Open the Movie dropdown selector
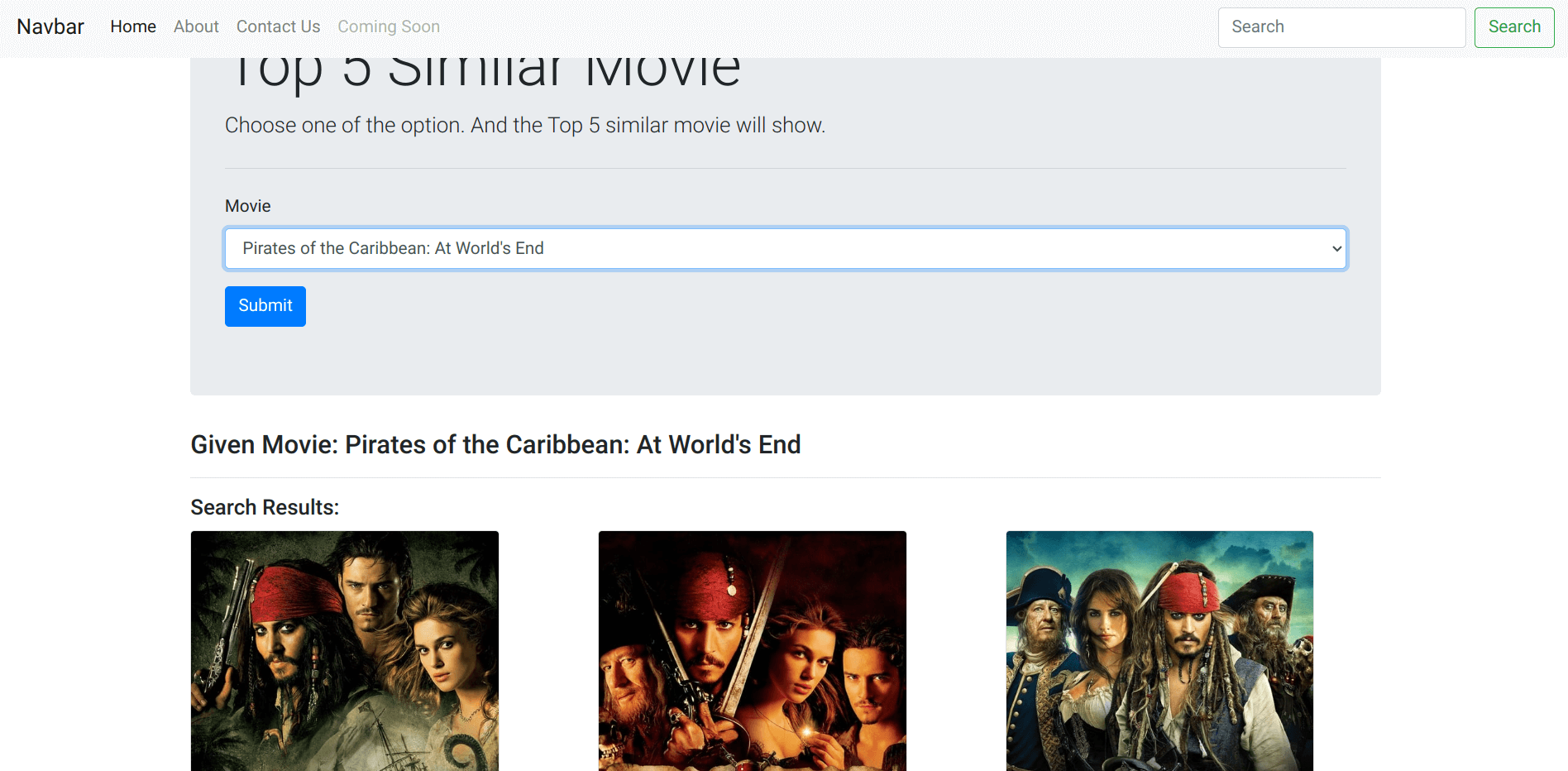The image size is (1568, 771). point(786,248)
